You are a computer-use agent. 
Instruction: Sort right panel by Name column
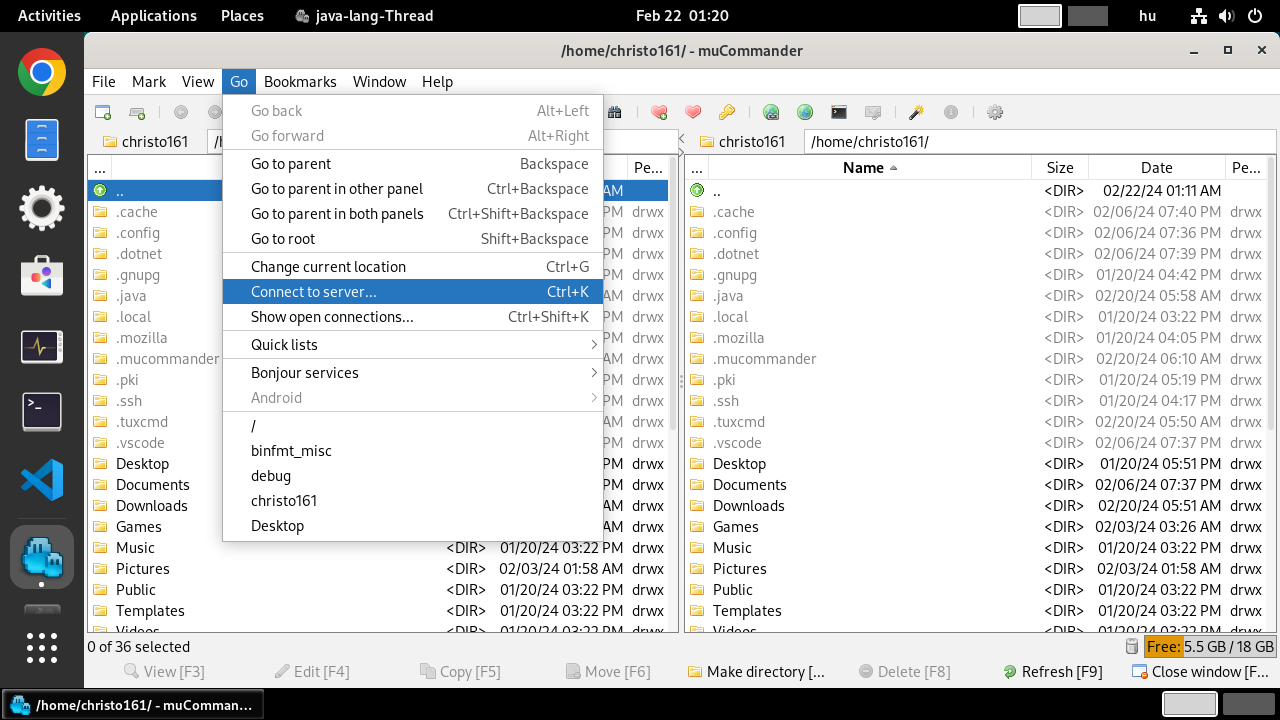coord(870,168)
